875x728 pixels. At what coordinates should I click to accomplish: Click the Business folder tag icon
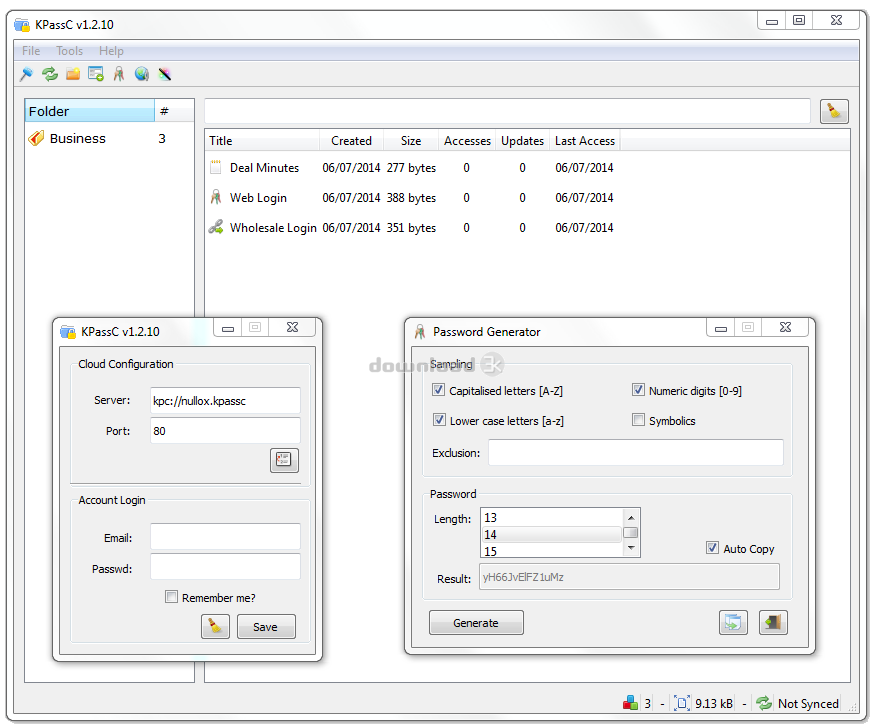36,138
